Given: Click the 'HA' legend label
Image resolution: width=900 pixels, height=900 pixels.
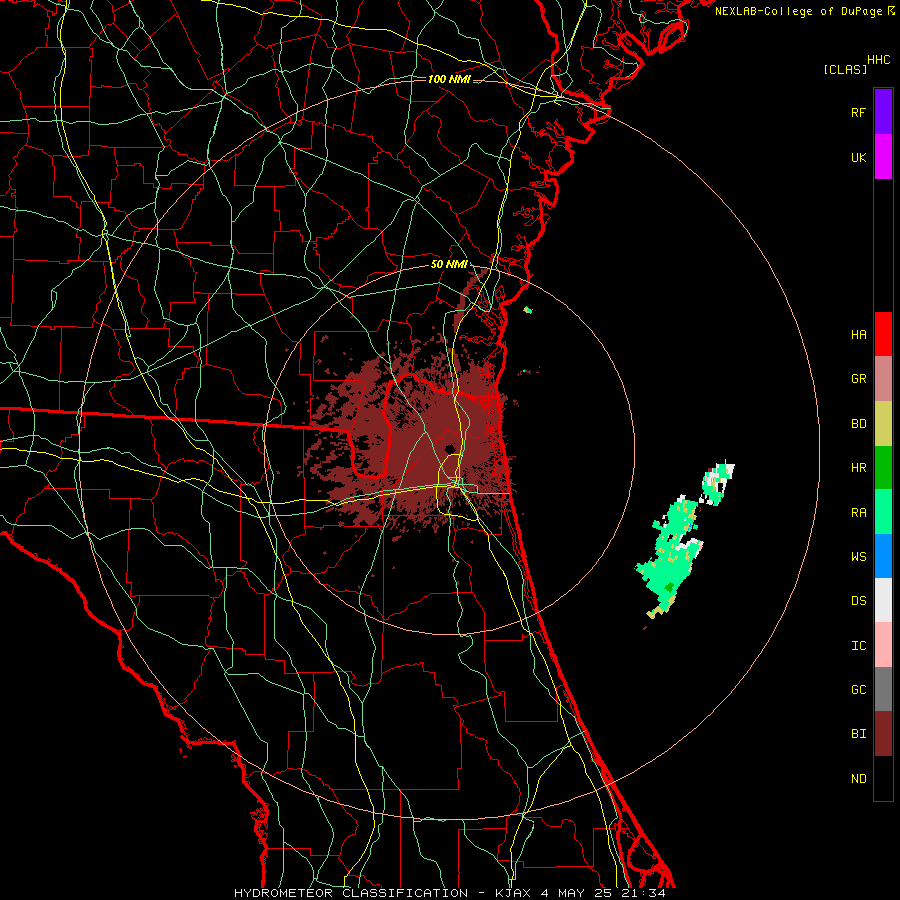Looking at the screenshot, I should coord(858,334).
